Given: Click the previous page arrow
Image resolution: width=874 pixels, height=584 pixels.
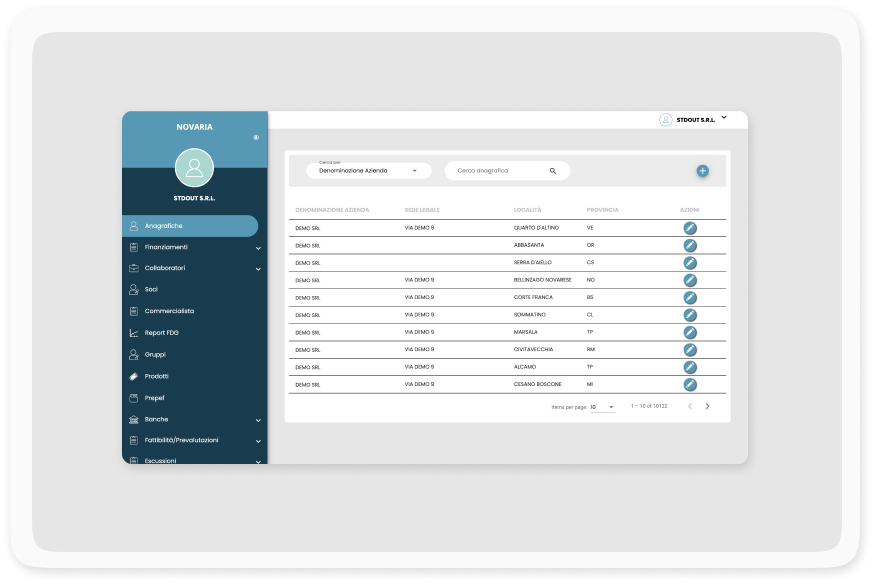Looking at the screenshot, I should pos(689,406).
